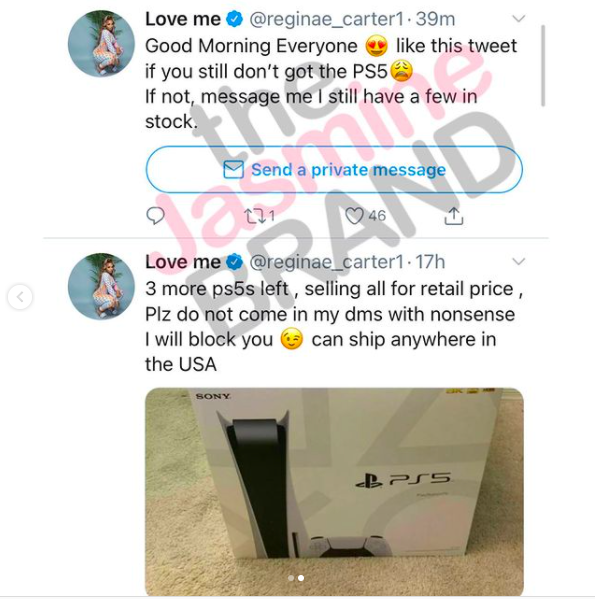Click verified badge on the 17h tweet

tap(234, 262)
